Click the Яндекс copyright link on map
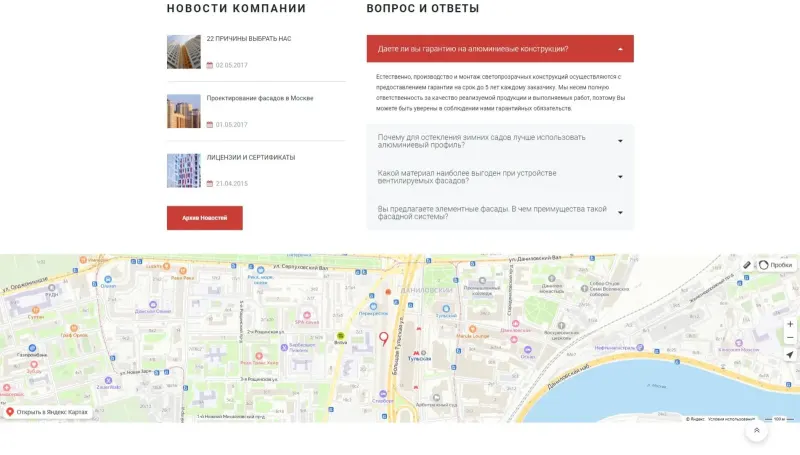 pos(695,419)
